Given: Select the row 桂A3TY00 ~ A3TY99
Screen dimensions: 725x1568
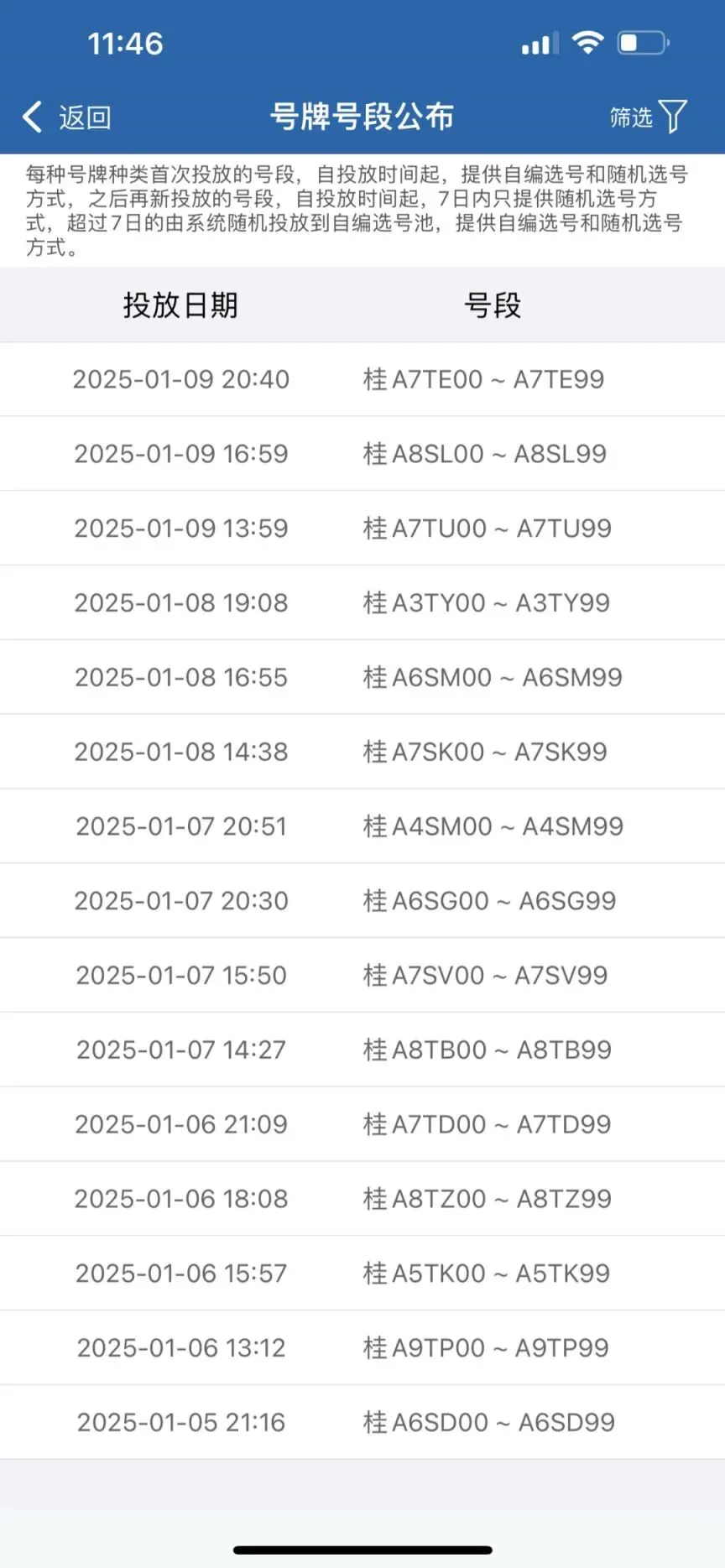Looking at the screenshot, I should (486, 603).
